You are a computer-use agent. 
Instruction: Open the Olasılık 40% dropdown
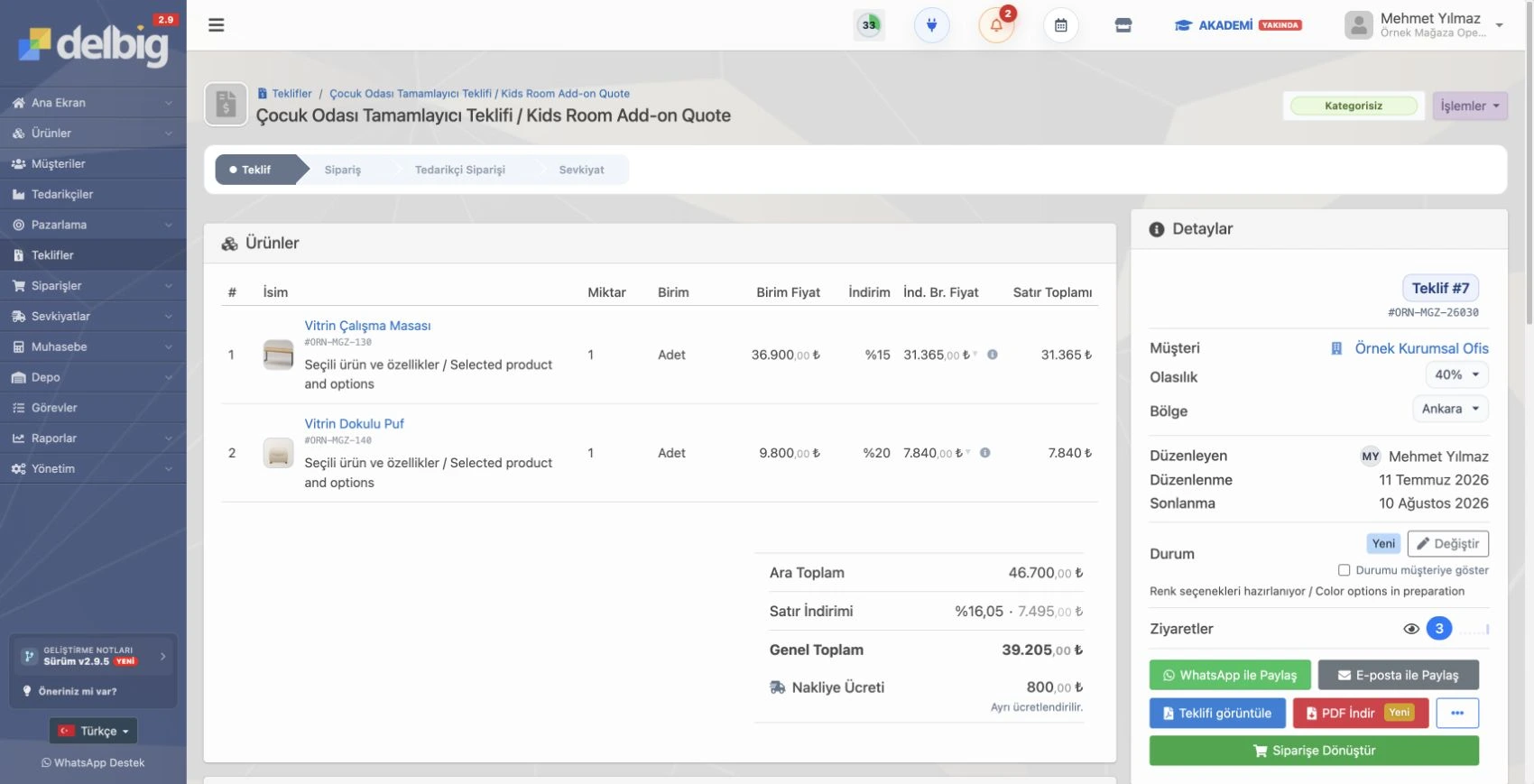click(1456, 374)
